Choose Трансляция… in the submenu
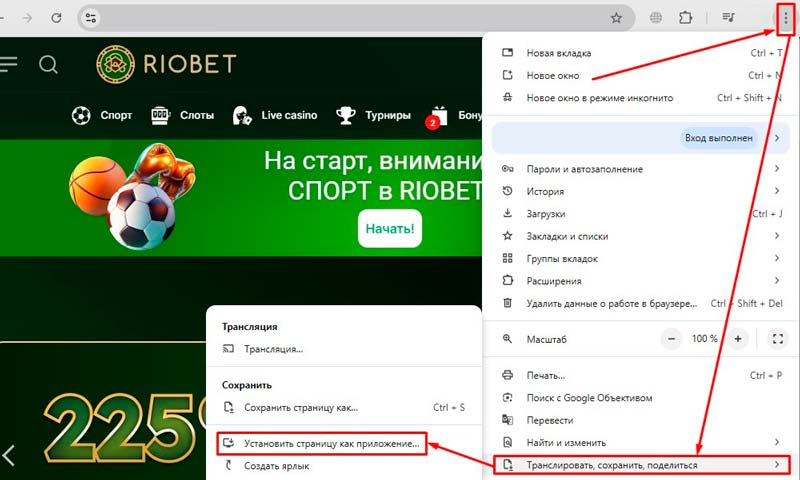The image size is (800, 480). point(344,349)
